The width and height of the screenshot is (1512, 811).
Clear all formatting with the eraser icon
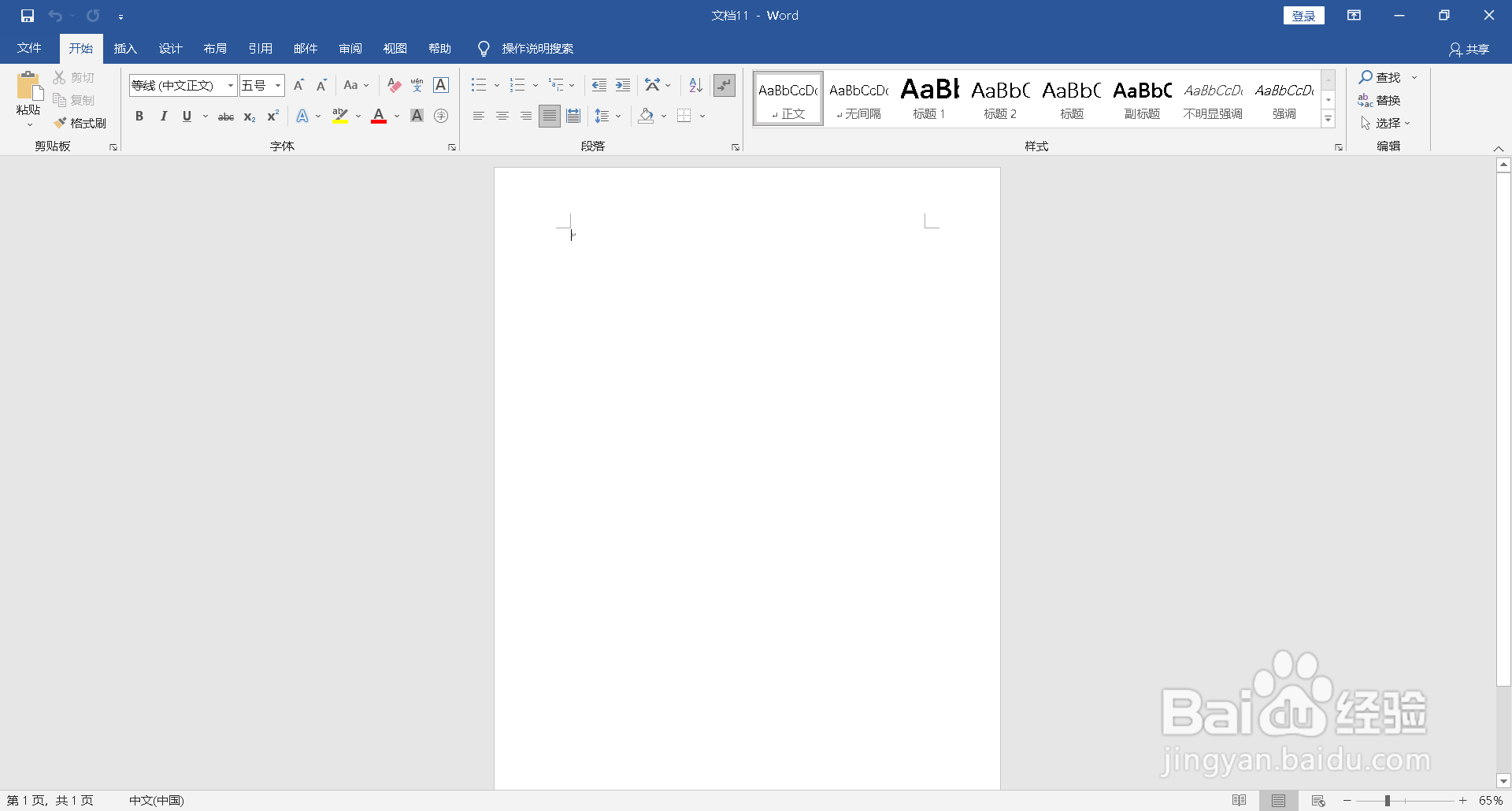[x=395, y=85]
